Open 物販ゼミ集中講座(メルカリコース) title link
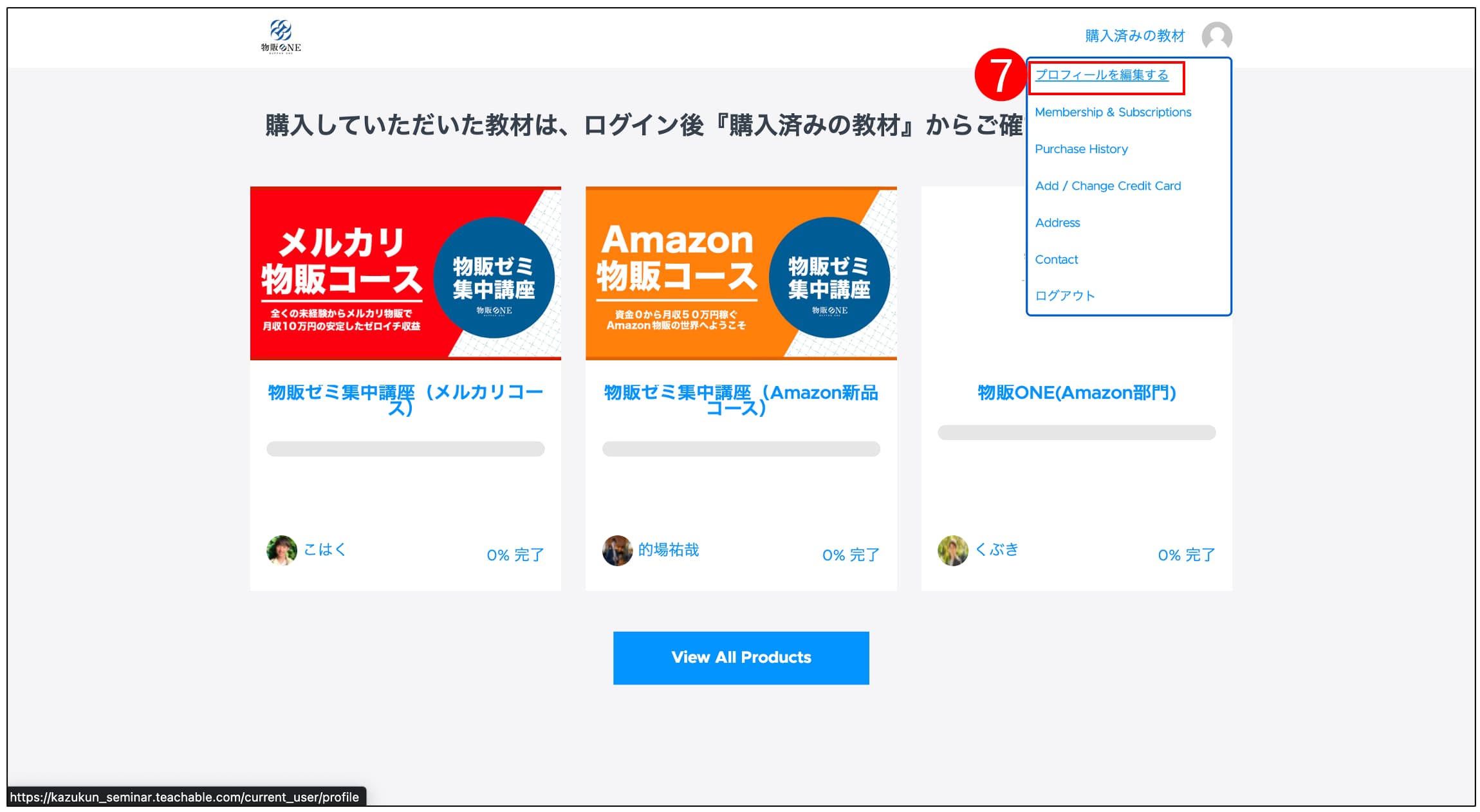1480x812 pixels. coord(405,400)
